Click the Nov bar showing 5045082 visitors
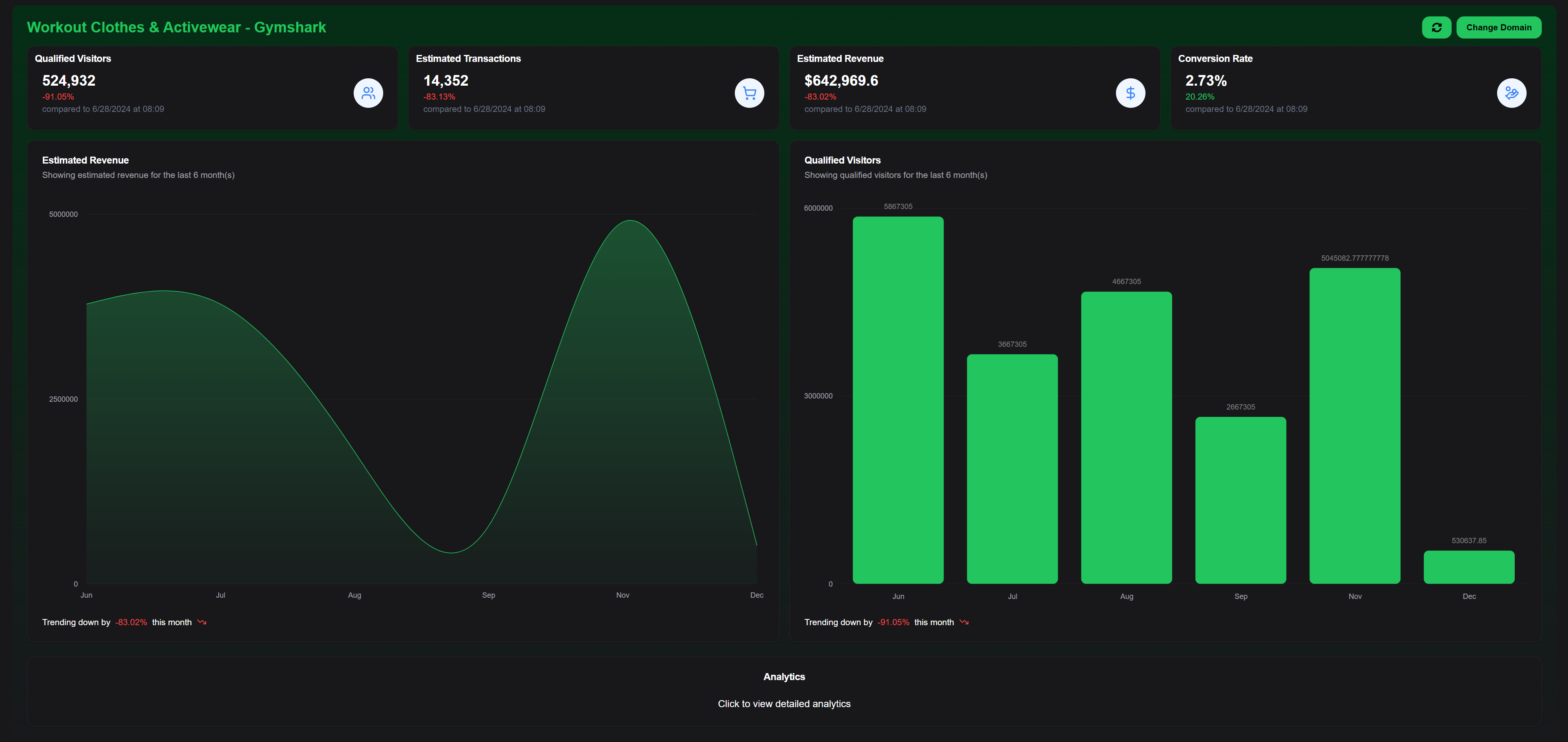This screenshot has width=1568, height=742. click(x=1354, y=426)
